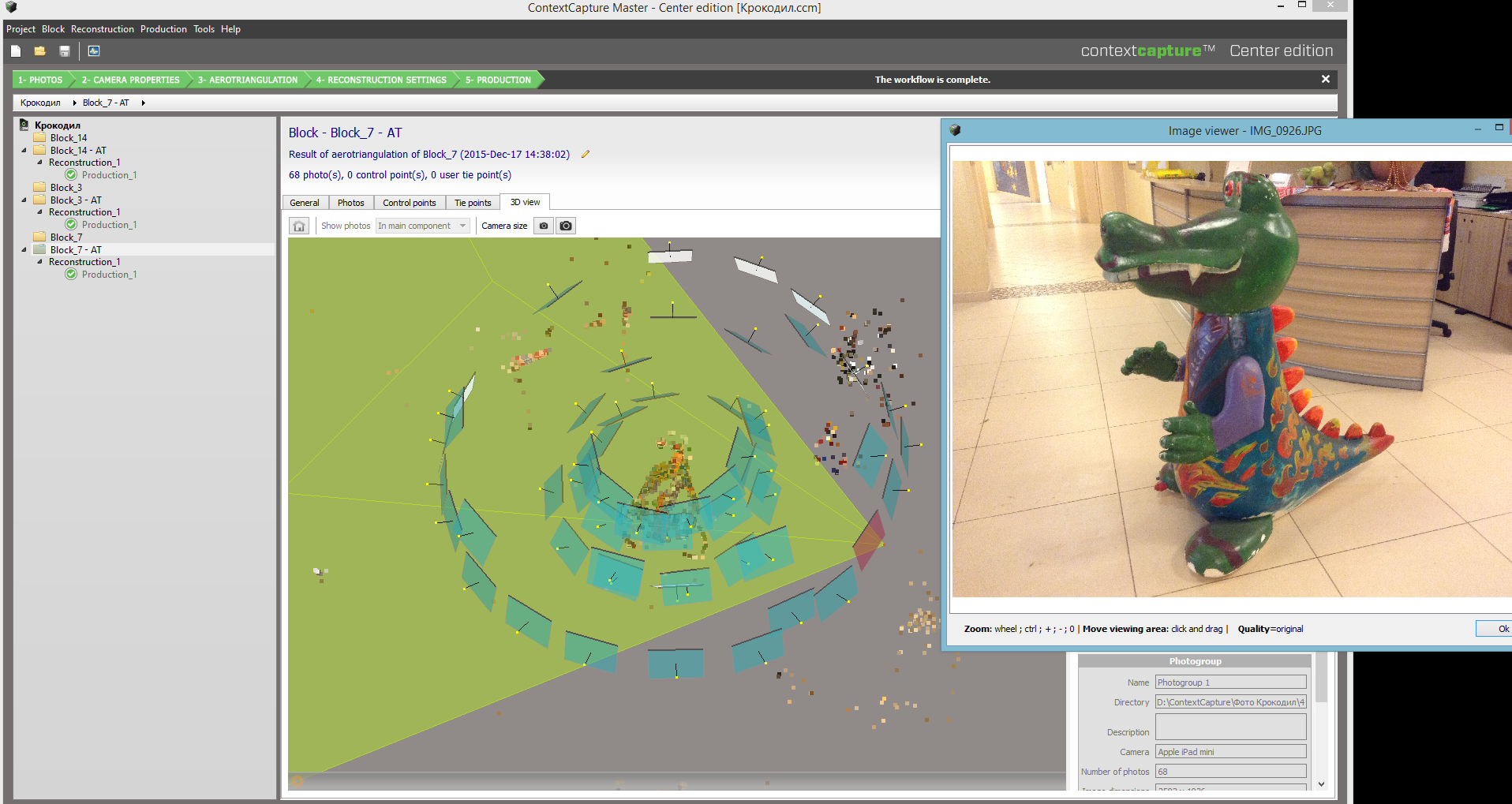The height and width of the screenshot is (804, 1512).
Task: Go to workflow step 2- CAMERA PROPERTIES
Action: click(x=131, y=80)
